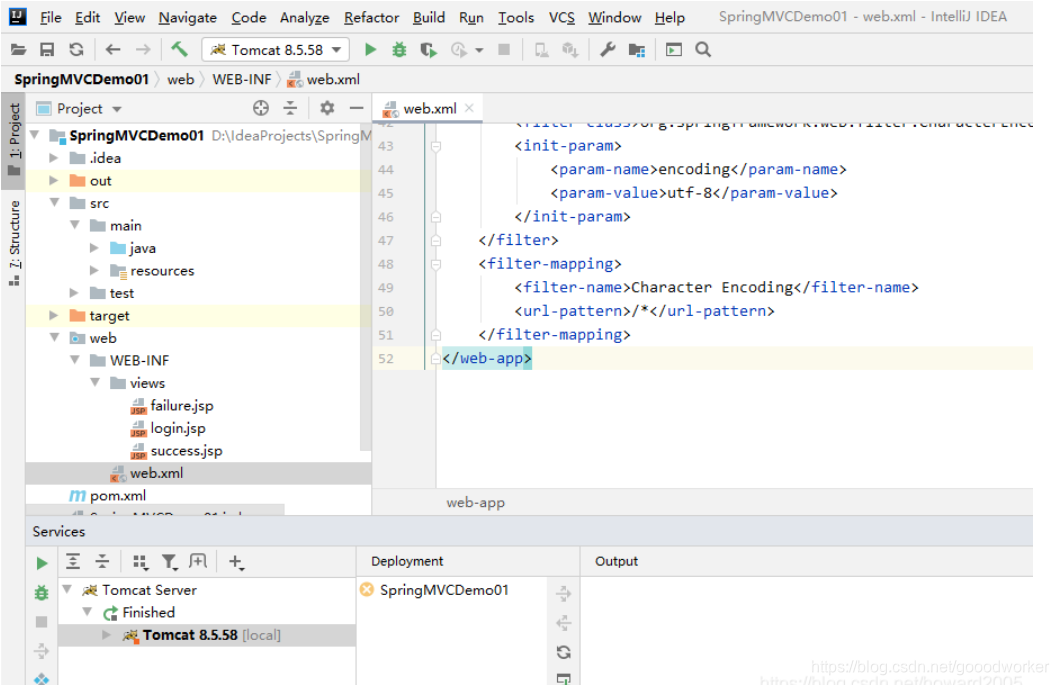Open Group By options in Services
Image resolution: width=1059 pixels, height=685 pixels.
click(x=140, y=561)
